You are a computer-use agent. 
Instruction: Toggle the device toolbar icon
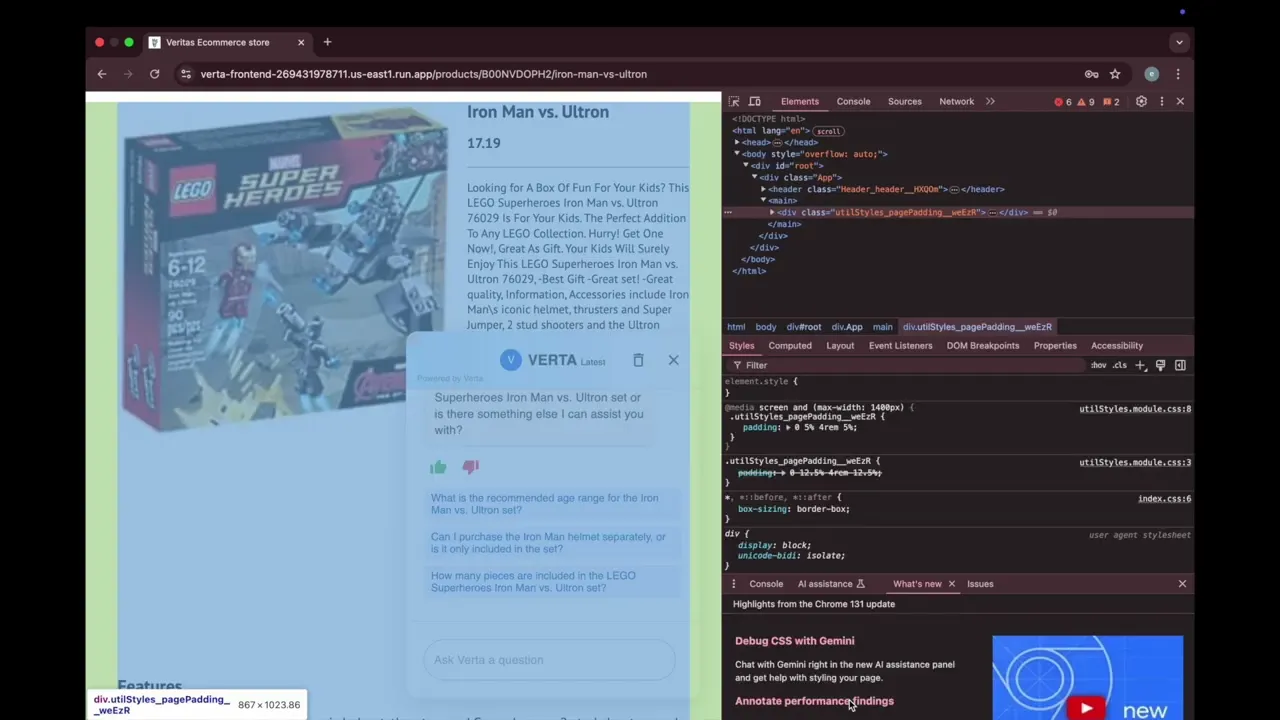[755, 101]
